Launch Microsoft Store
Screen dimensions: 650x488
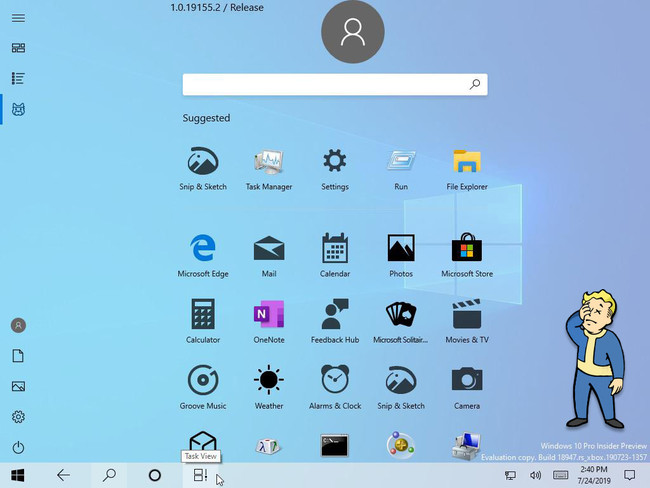pos(467,255)
